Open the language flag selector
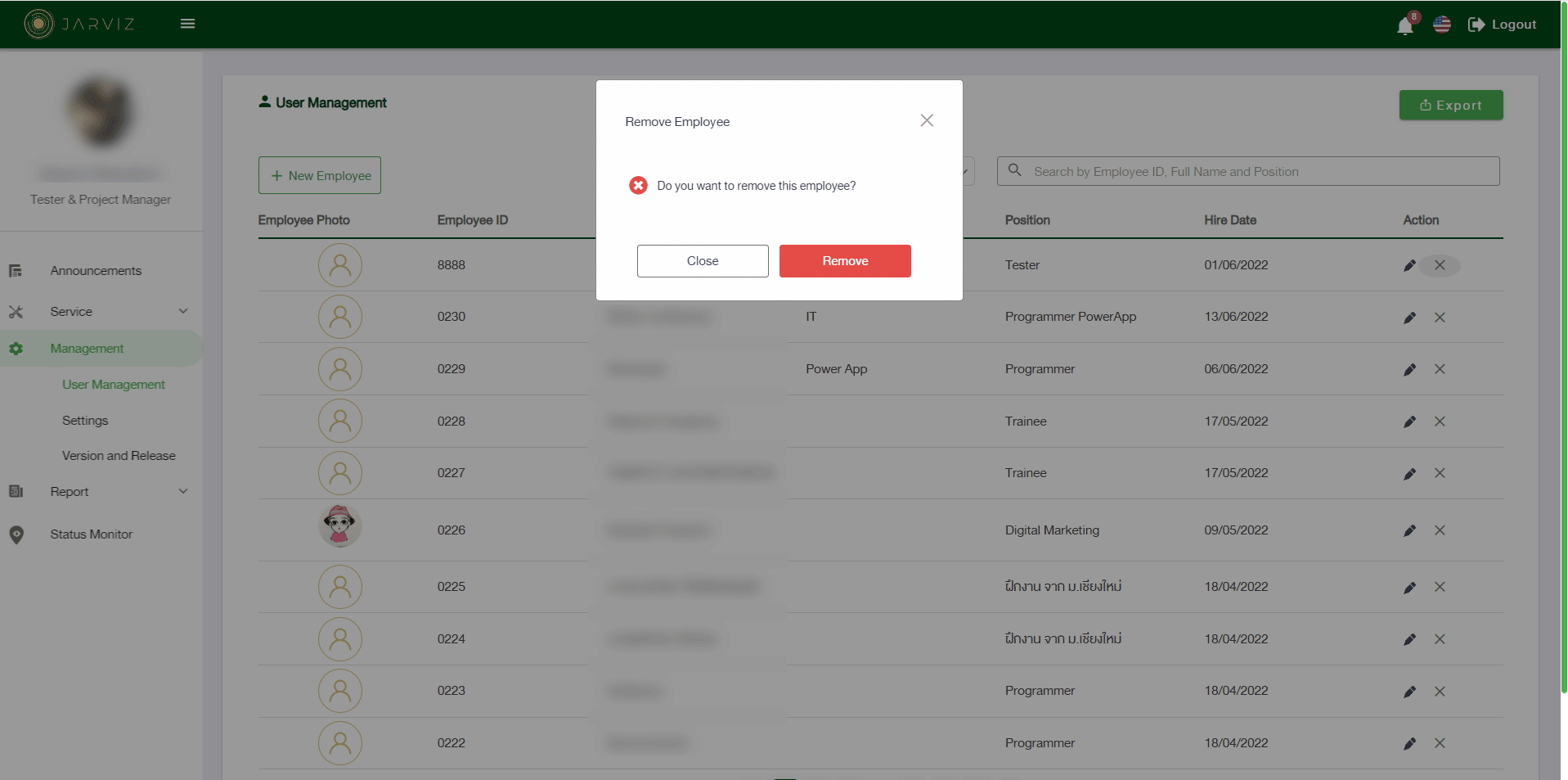The image size is (1568, 780). (1441, 25)
